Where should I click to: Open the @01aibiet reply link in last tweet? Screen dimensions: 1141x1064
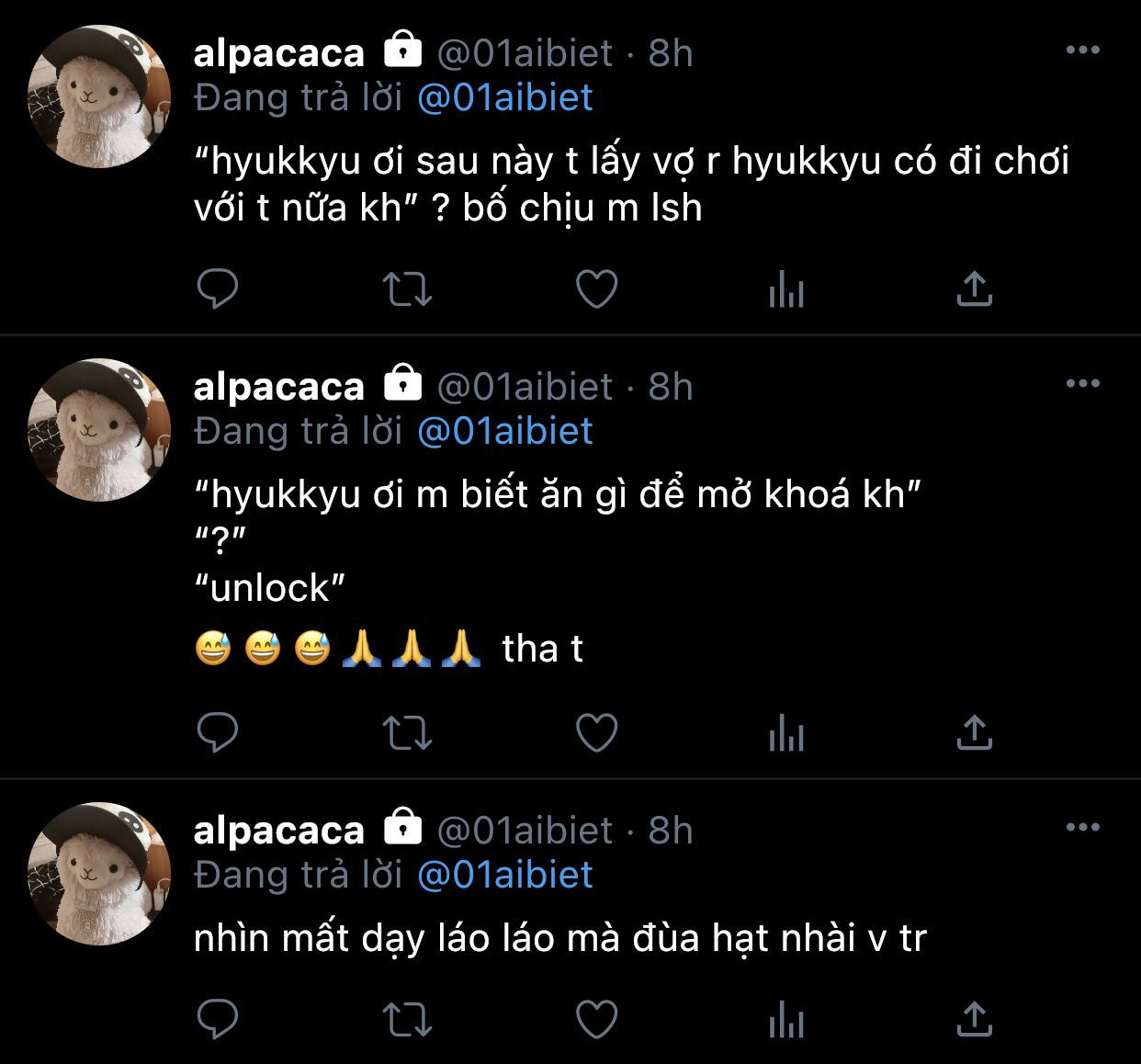(x=505, y=875)
